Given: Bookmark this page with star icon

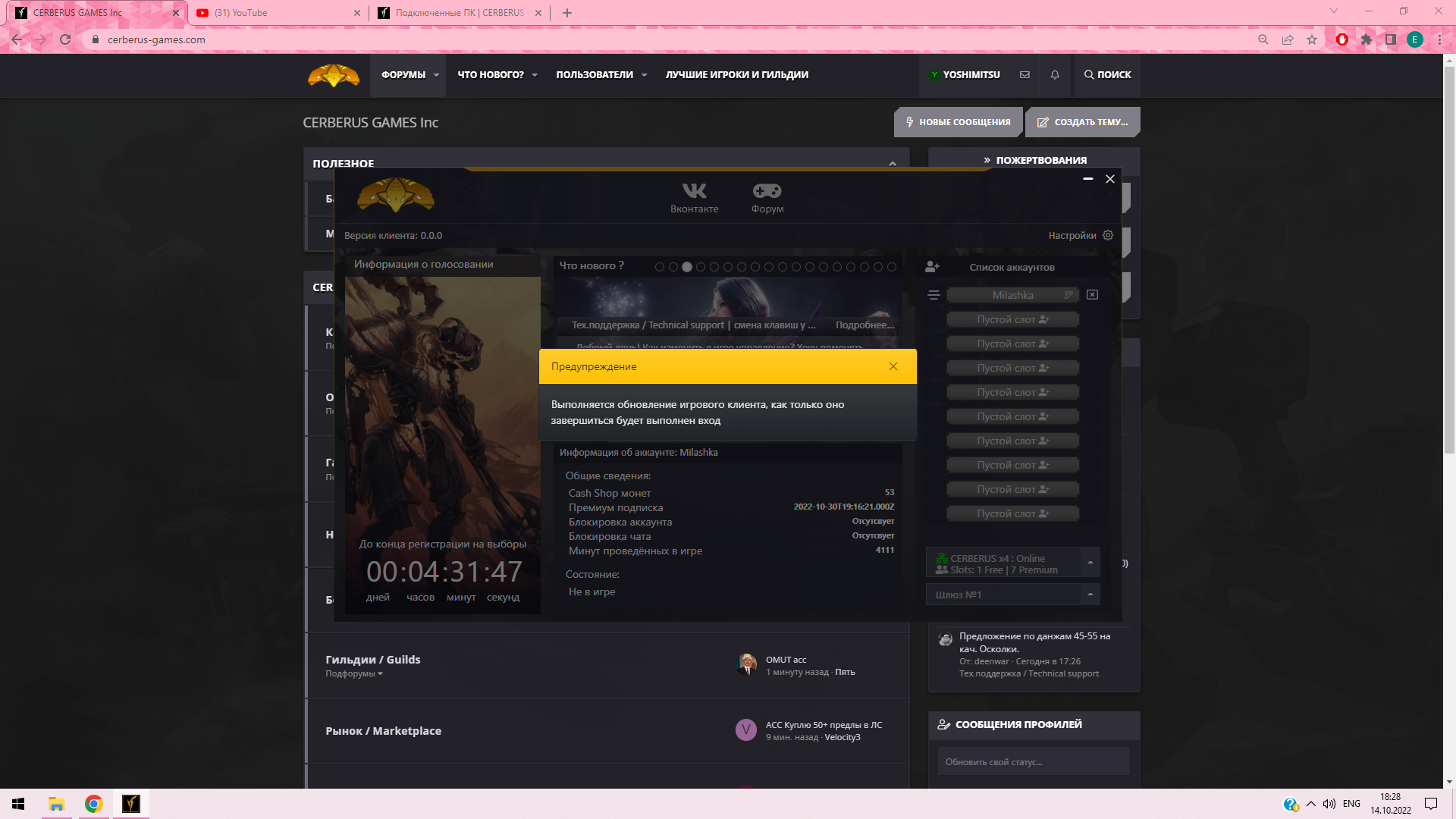Looking at the screenshot, I should (x=1312, y=39).
